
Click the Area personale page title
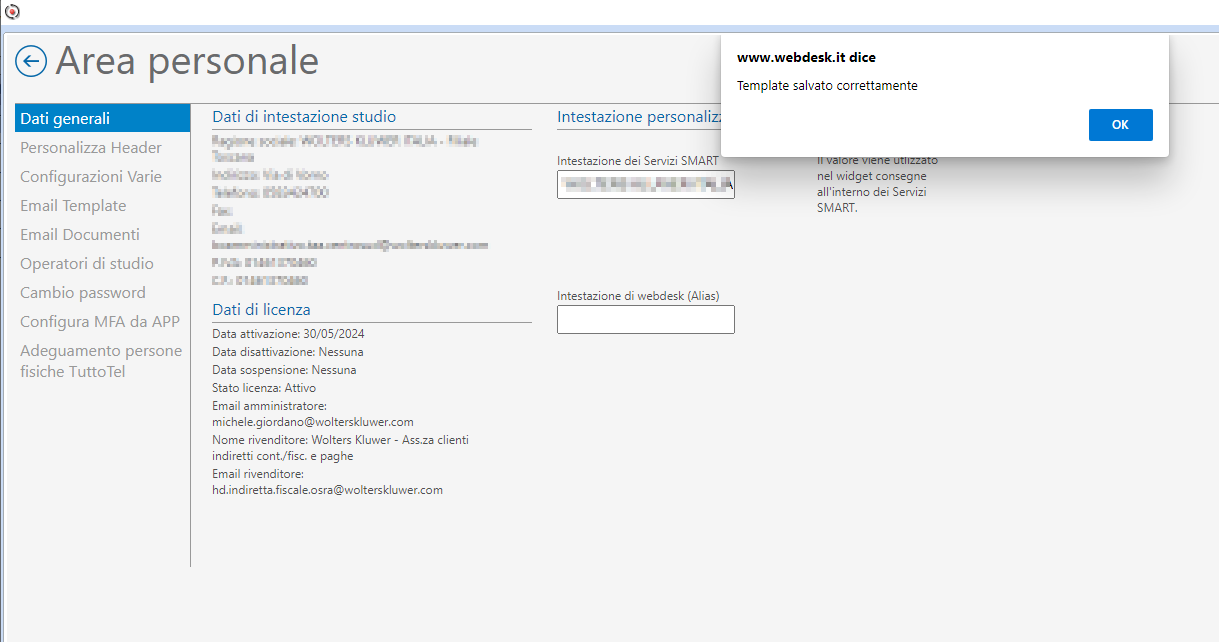pos(187,61)
